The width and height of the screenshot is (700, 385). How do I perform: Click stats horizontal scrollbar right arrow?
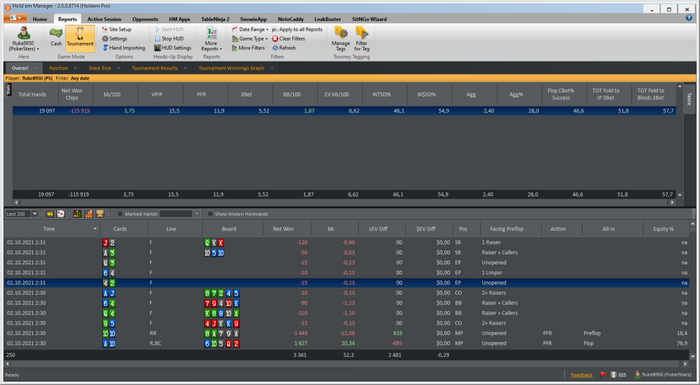click(671, 202)
